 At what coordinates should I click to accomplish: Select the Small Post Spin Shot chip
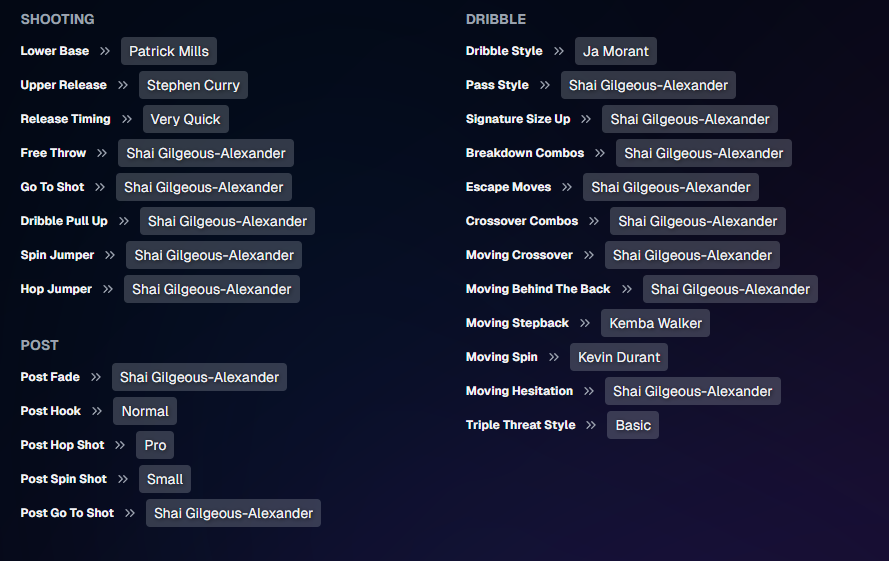coord(165,479)
